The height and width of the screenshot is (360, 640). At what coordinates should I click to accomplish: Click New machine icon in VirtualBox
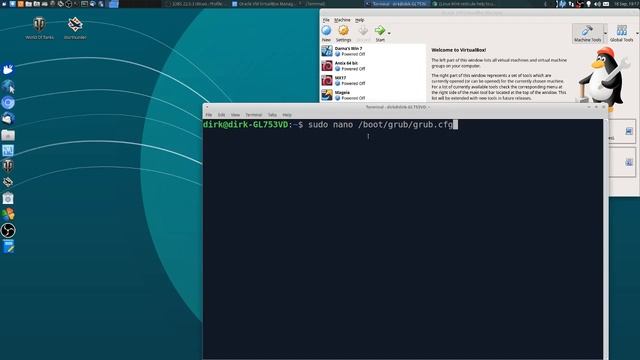point(326,33)
